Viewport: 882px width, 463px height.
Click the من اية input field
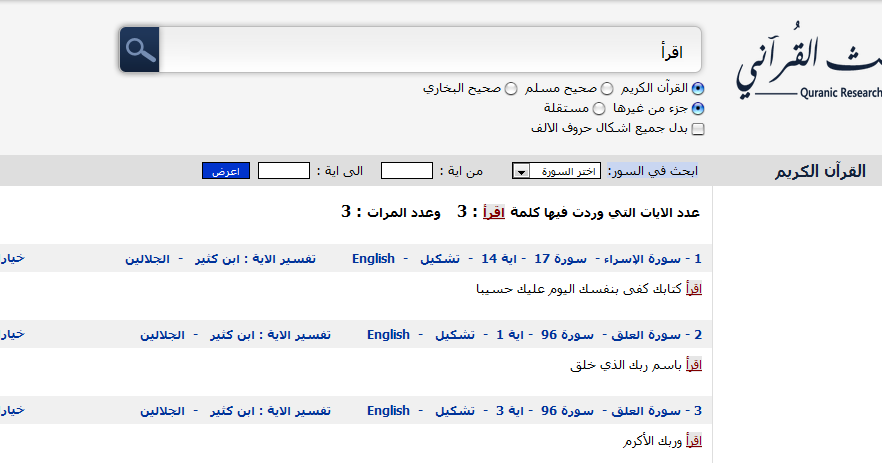coord(407,170)
